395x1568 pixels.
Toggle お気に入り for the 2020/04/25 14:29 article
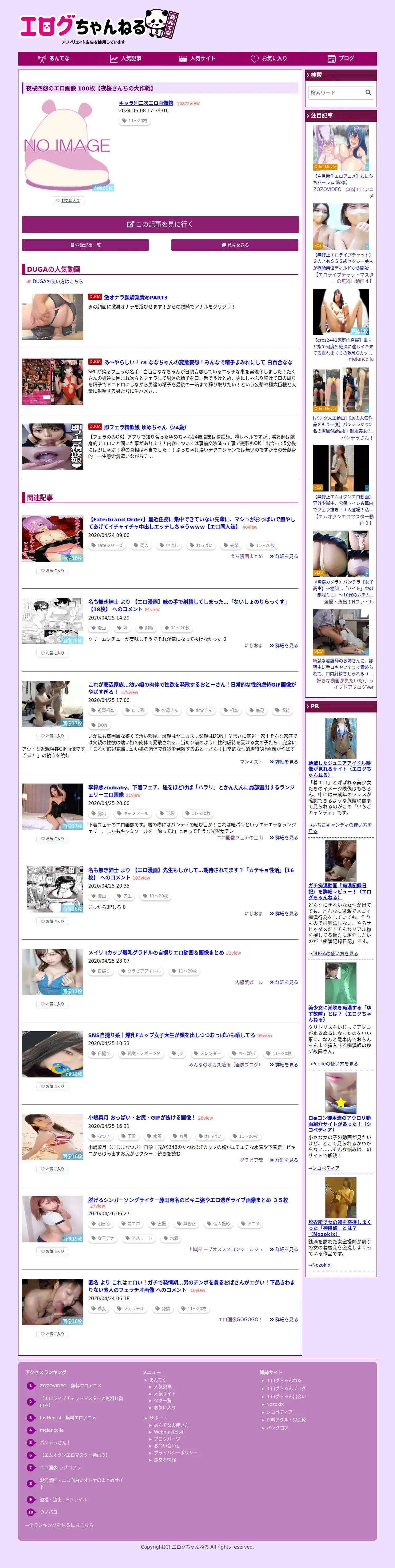tap(52, 653)
